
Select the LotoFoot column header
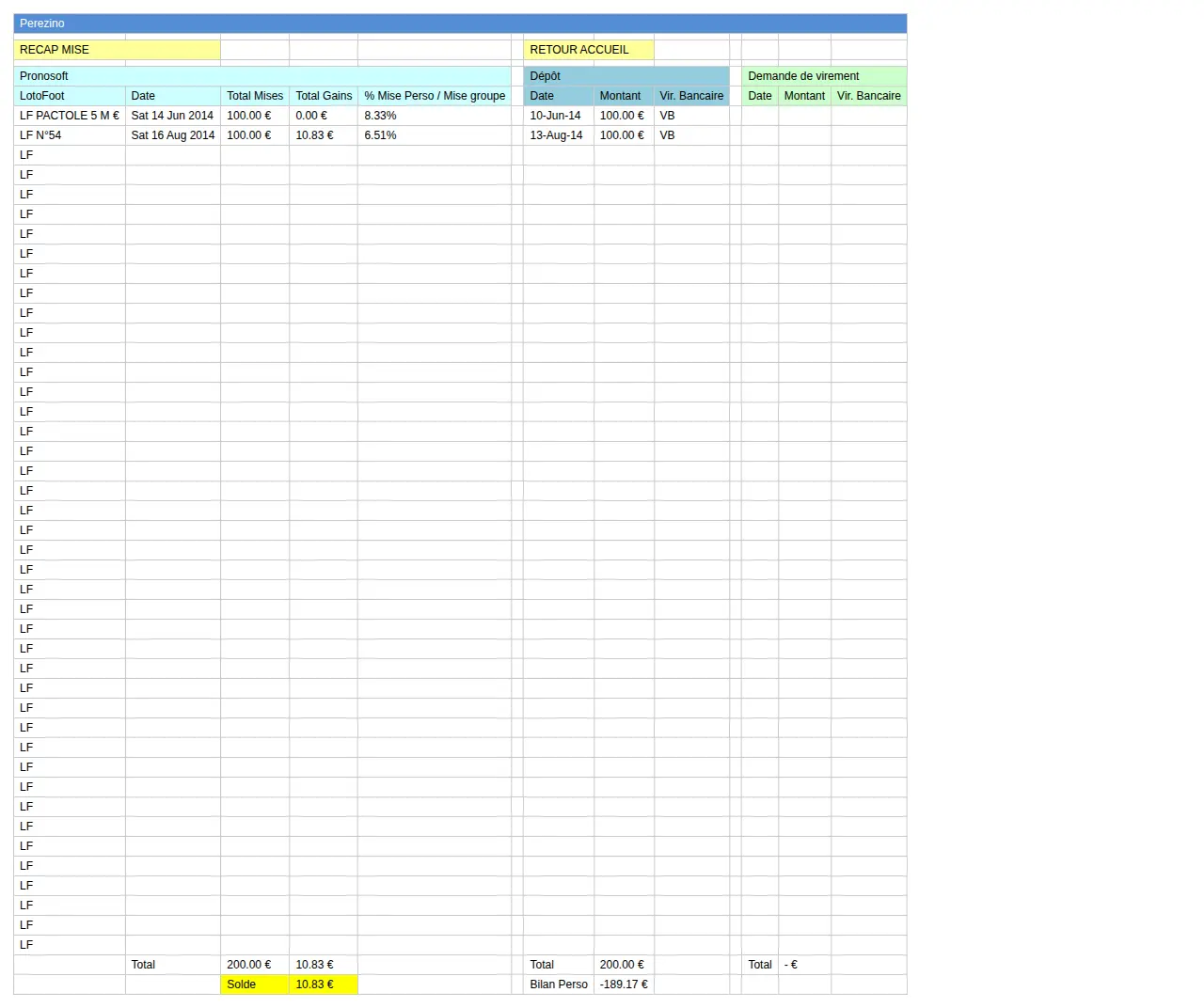(70, 96)
